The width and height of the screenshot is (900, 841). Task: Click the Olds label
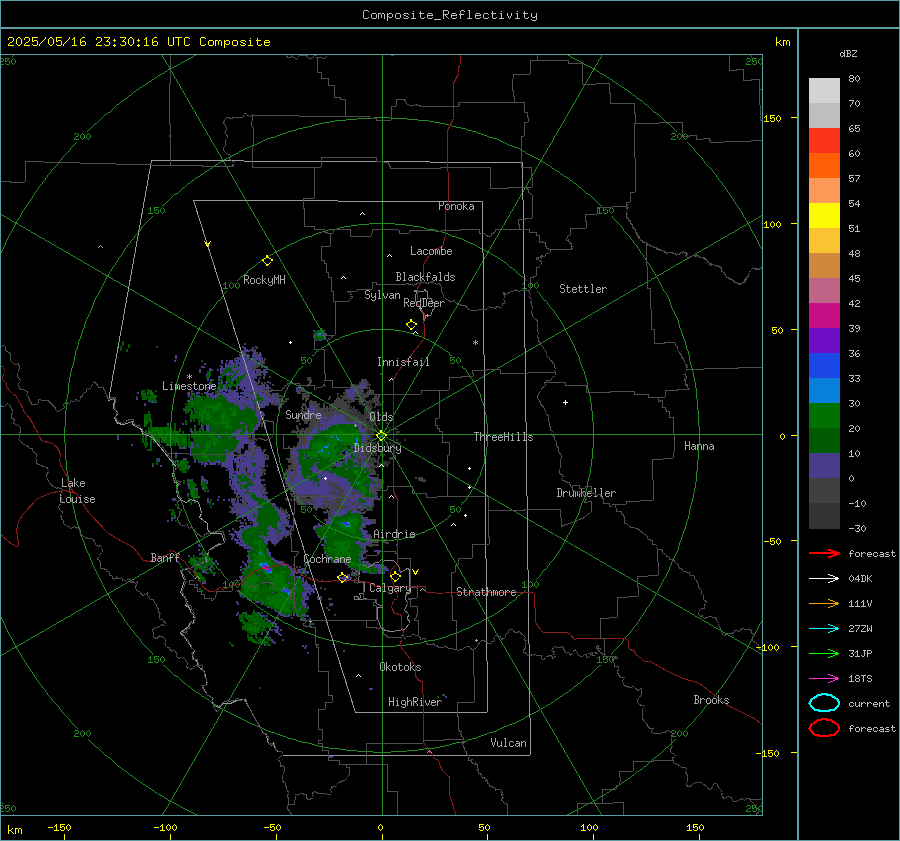(x=381, y=417)
